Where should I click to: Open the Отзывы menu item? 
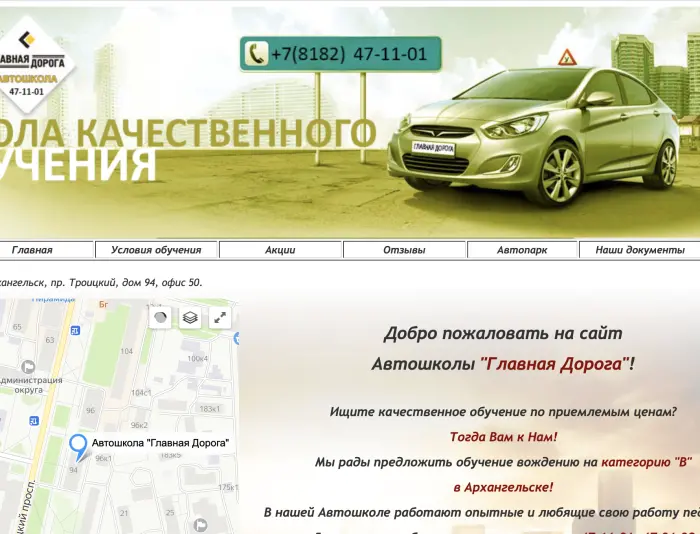(404, 250)
